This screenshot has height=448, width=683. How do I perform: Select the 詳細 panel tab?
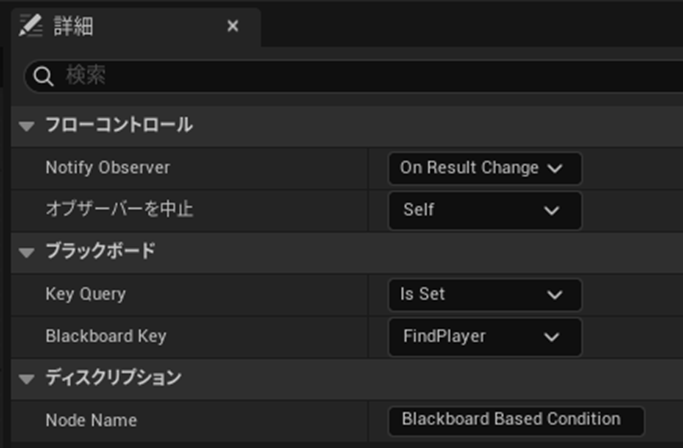tap(73, 26)
